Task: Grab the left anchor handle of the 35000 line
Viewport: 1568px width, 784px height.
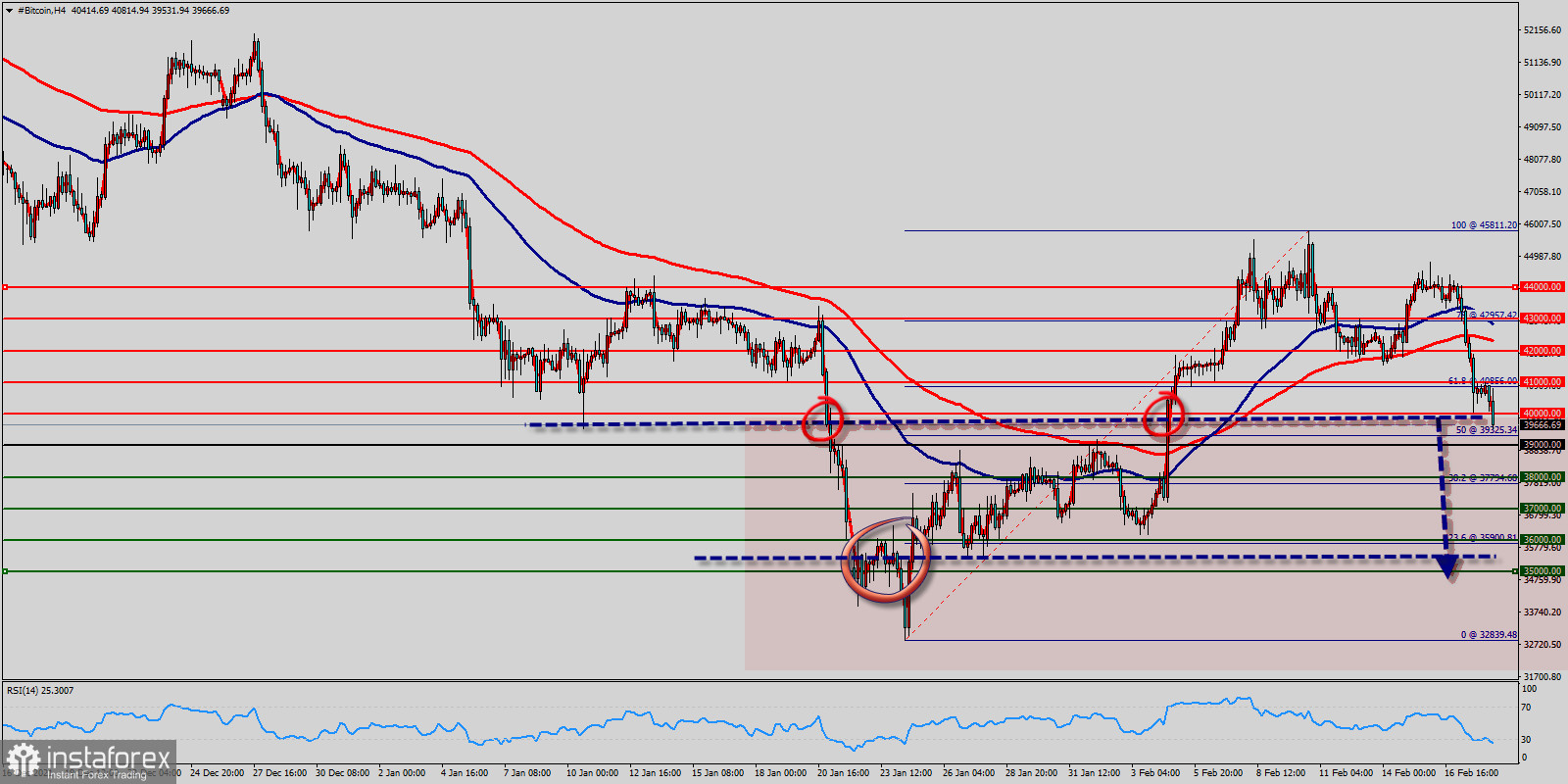Action: [5, 571]
